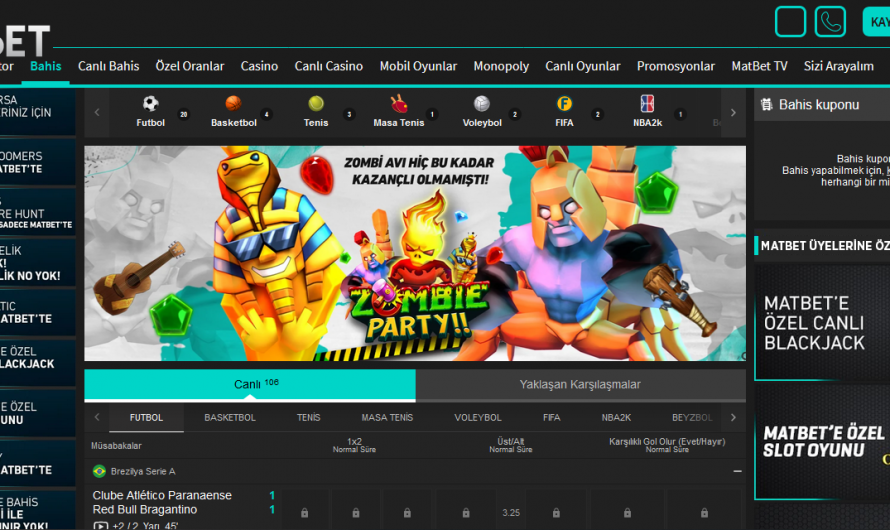Go to Canlı Casino section
The image size is (890, 530).
329,66
